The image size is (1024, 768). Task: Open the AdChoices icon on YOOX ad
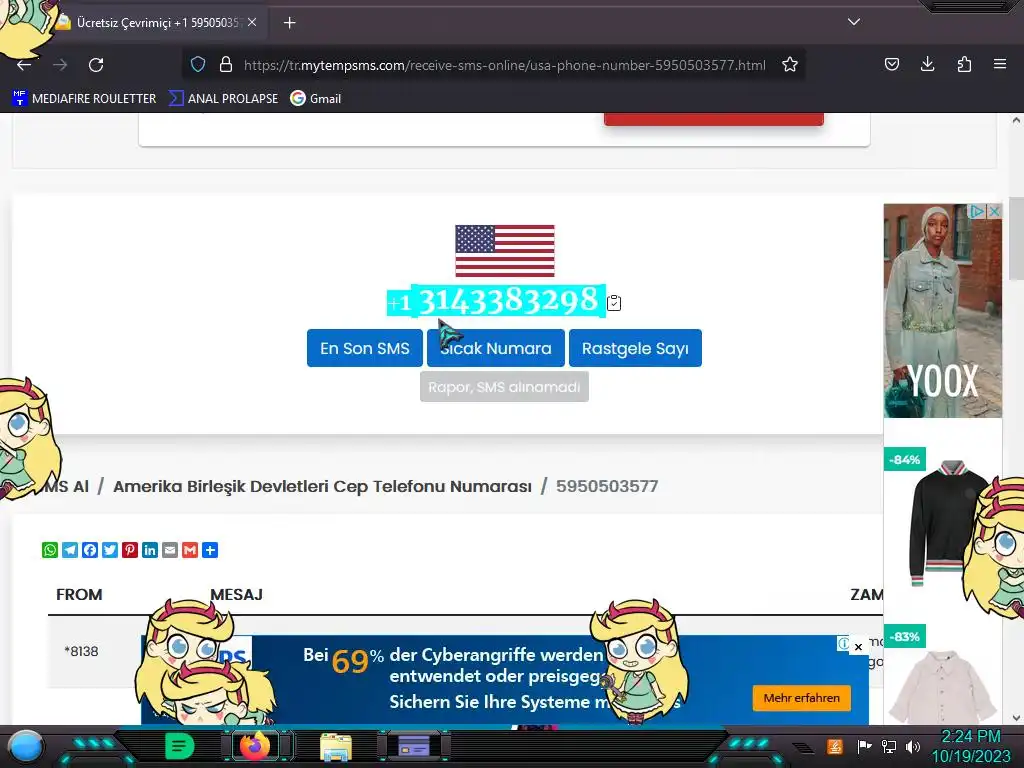[x=977, y=211]
